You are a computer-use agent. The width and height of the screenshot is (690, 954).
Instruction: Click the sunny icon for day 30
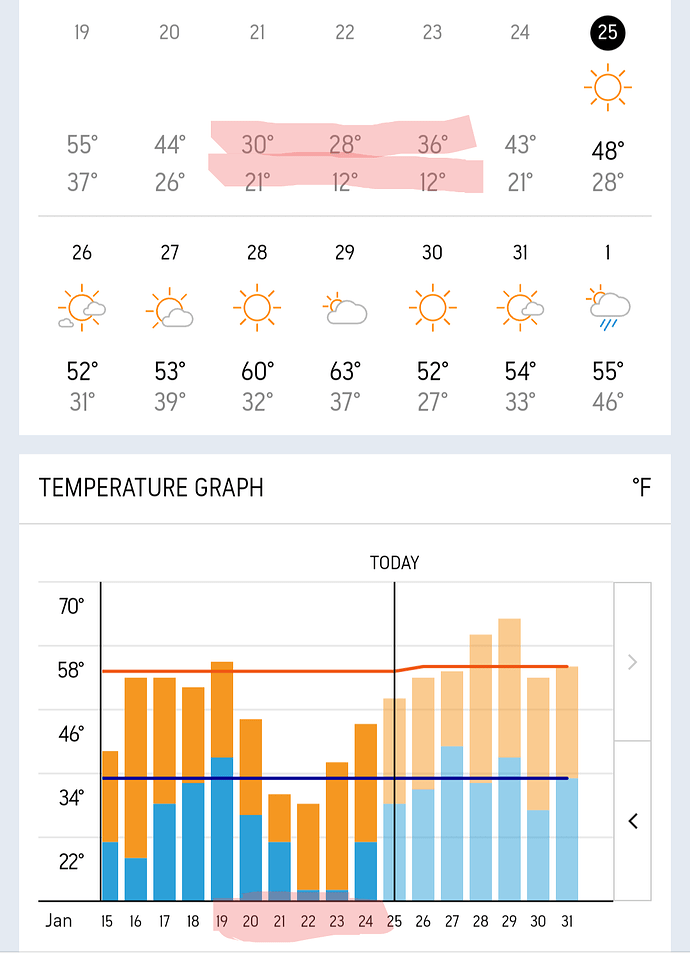(x=432, y=308)
